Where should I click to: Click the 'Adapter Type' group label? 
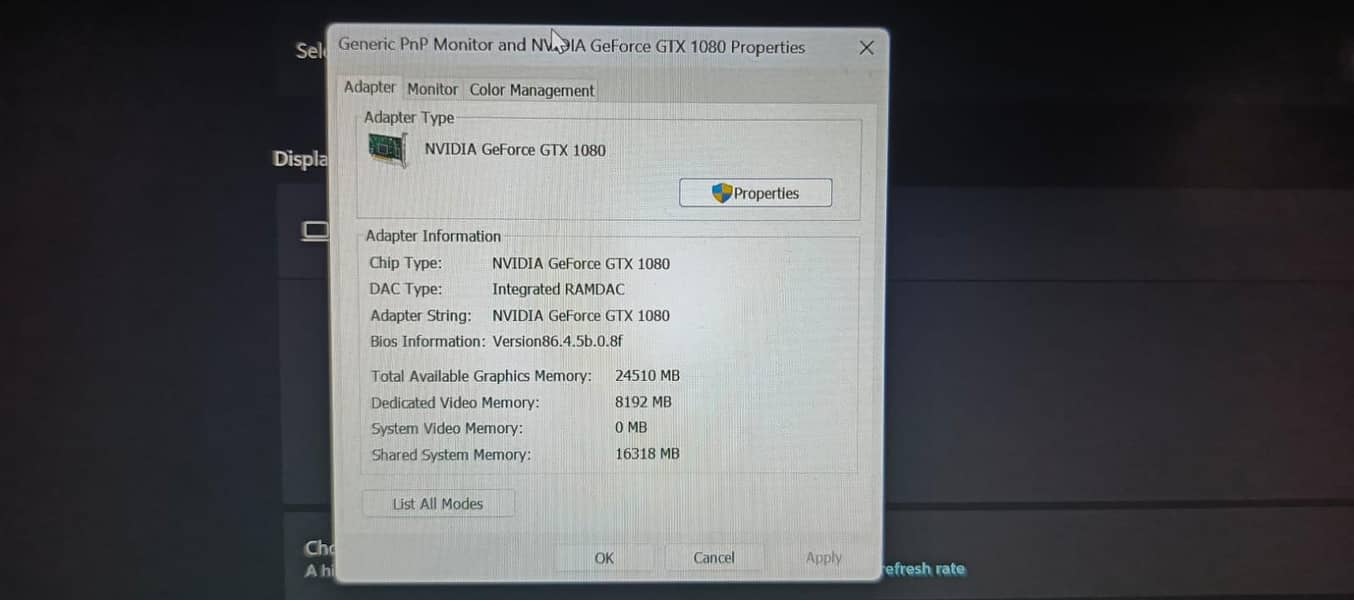coord(409,117)
